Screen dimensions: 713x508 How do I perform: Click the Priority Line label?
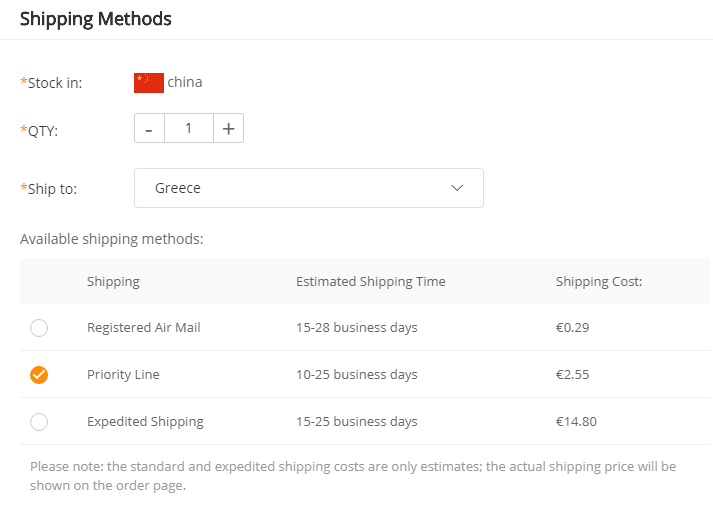(123, 375)
